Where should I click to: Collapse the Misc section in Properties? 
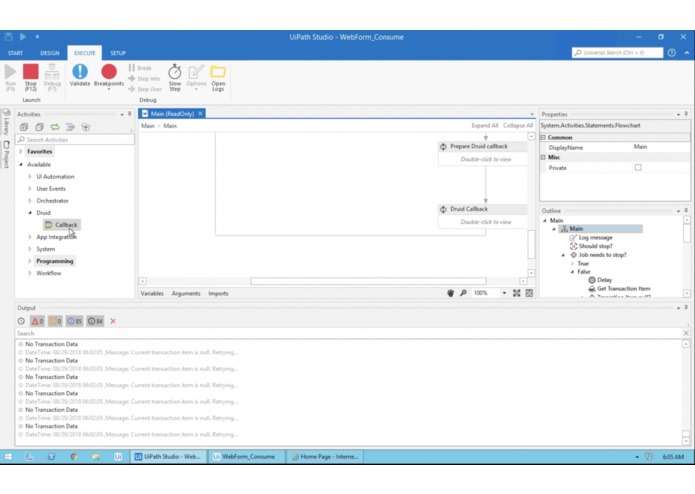click(543, 157)
